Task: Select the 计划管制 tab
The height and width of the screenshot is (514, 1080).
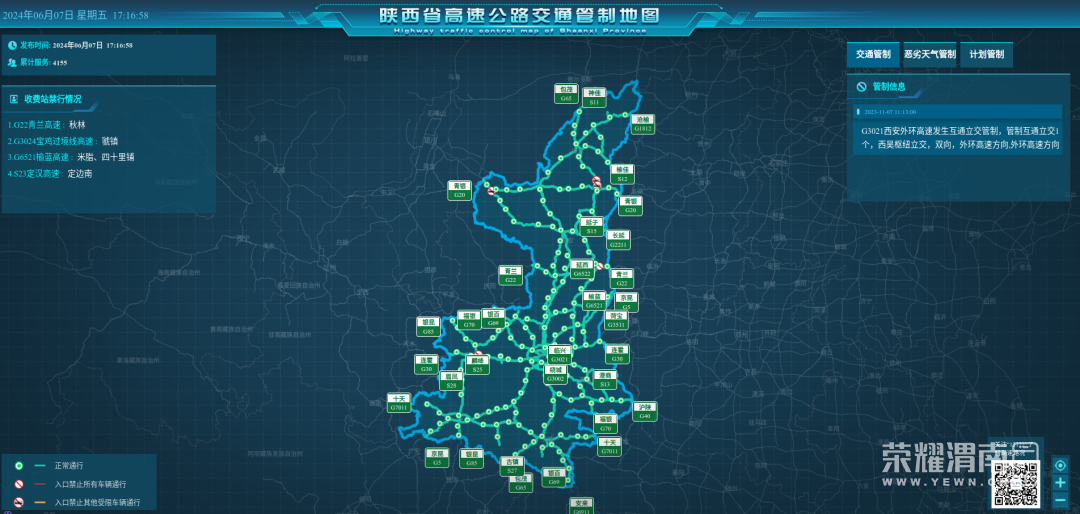Action: 986,55
